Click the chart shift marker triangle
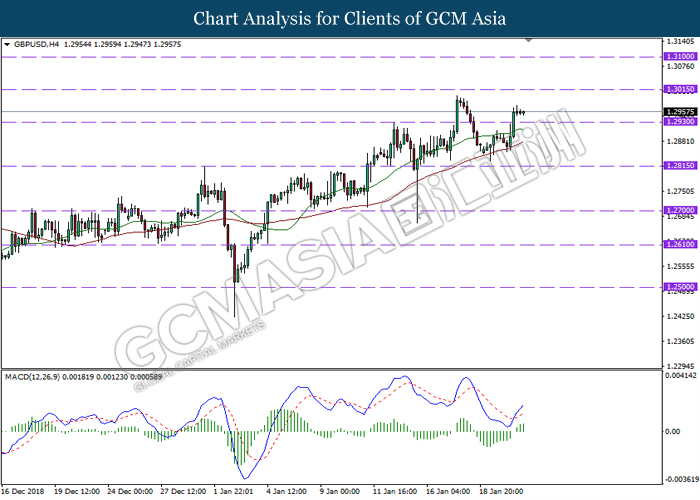Screen dimensions: 700x500 [529, 41]
